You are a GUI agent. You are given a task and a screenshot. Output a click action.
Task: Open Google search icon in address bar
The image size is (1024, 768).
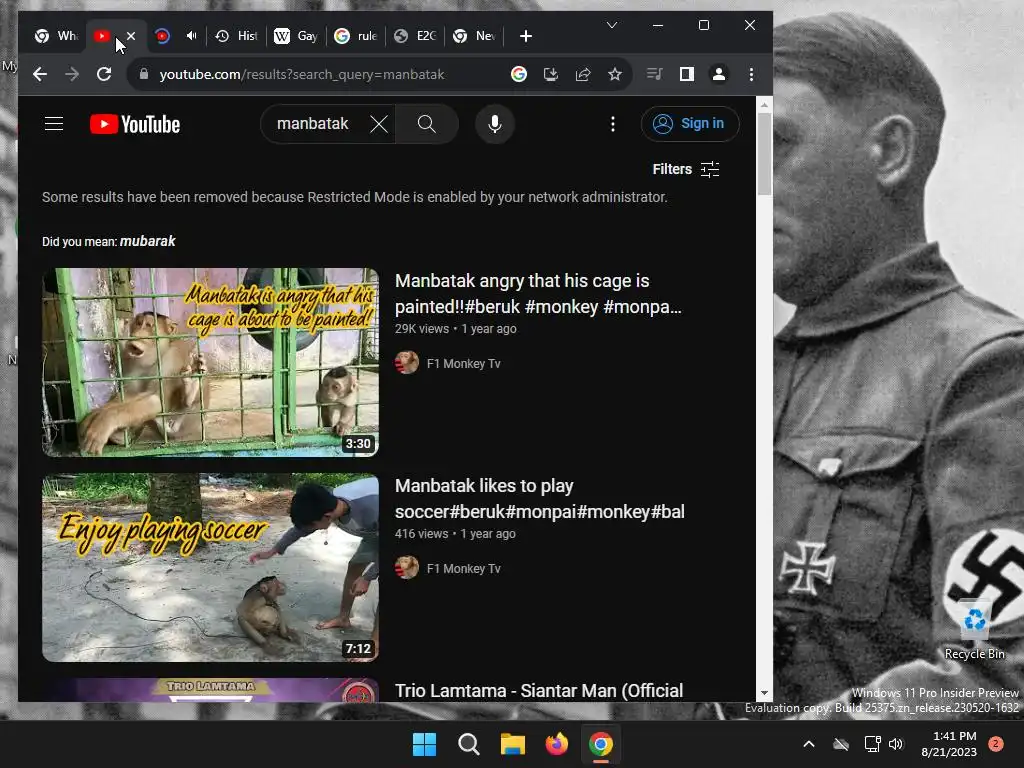519,74
